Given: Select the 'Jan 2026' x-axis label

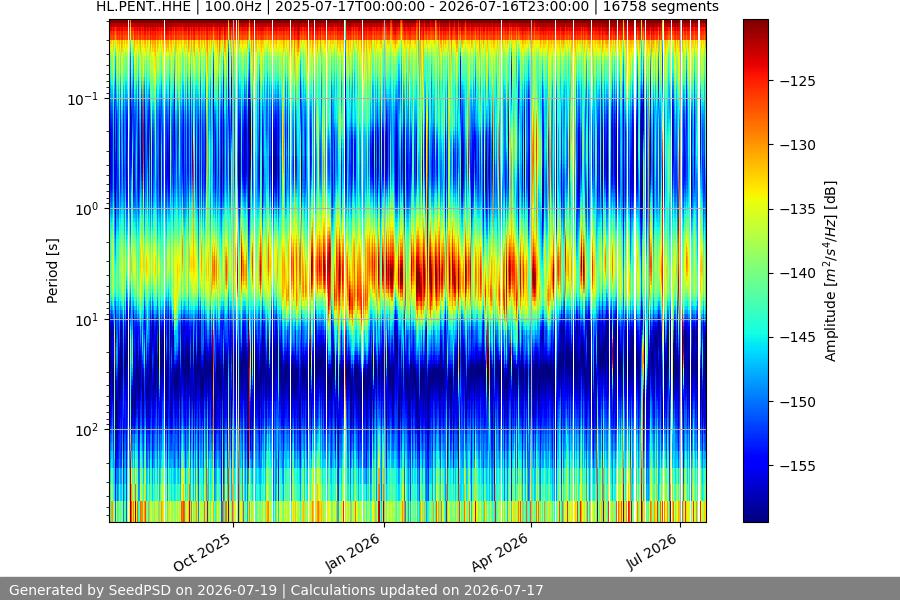Looking at the screenshot, I should 352,552.
